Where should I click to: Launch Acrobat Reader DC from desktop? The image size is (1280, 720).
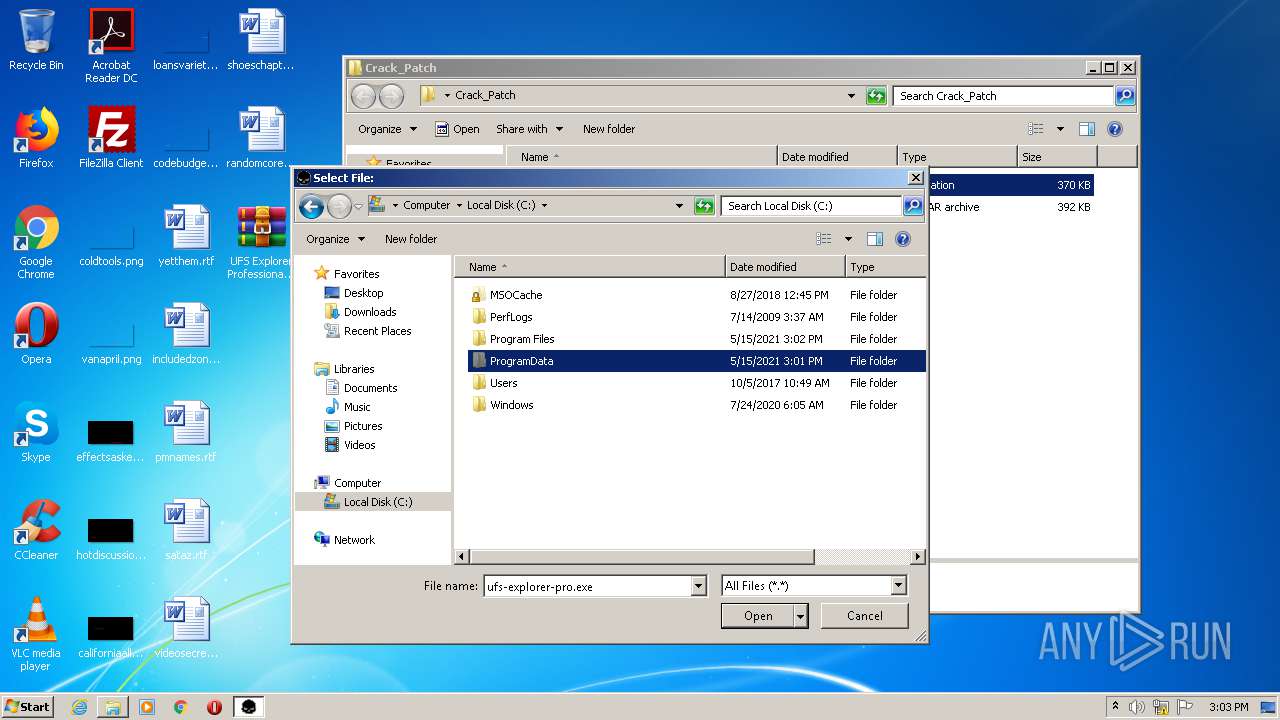point(111,45)
